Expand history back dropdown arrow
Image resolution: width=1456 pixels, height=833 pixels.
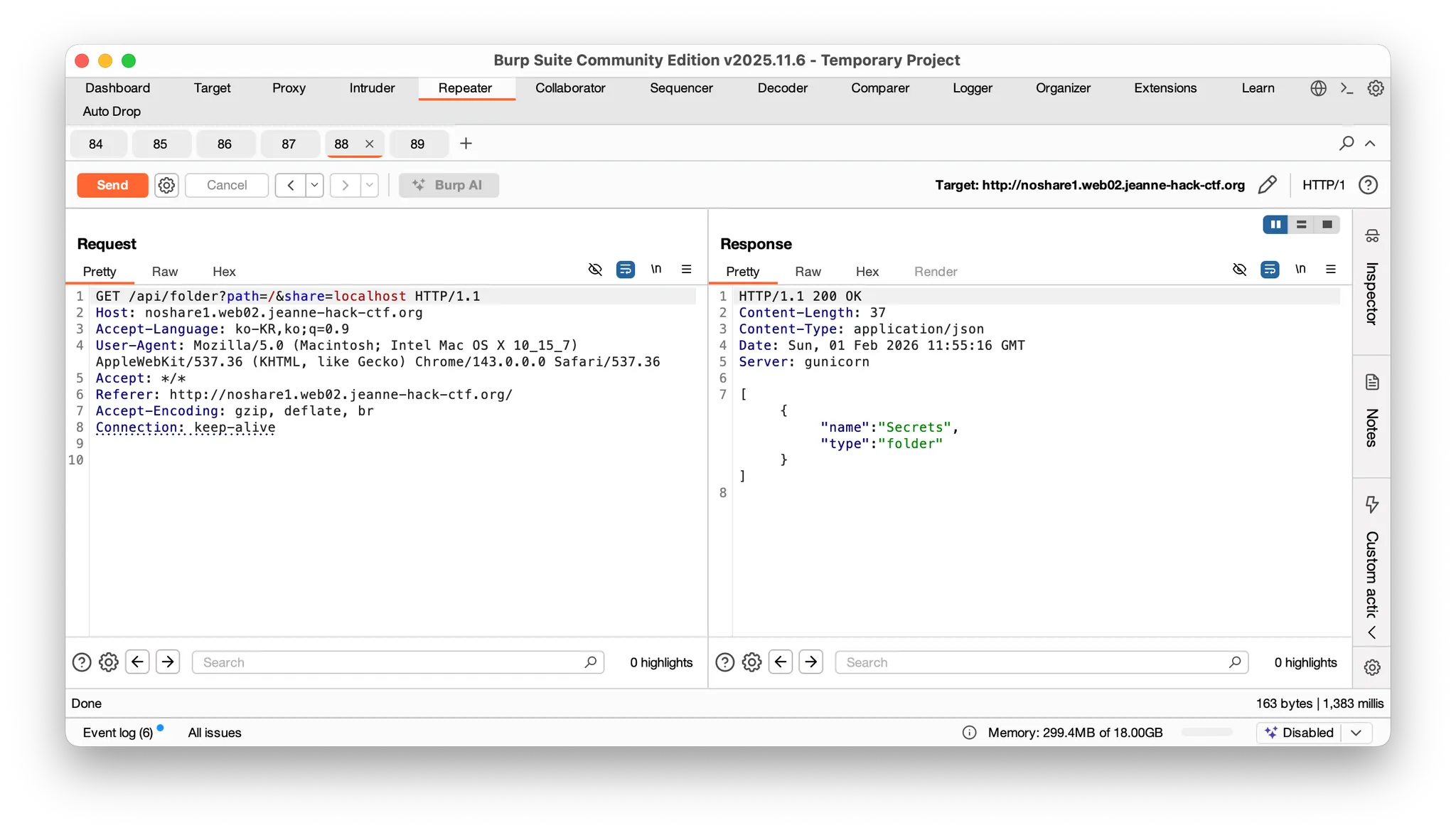coord(314,185)
